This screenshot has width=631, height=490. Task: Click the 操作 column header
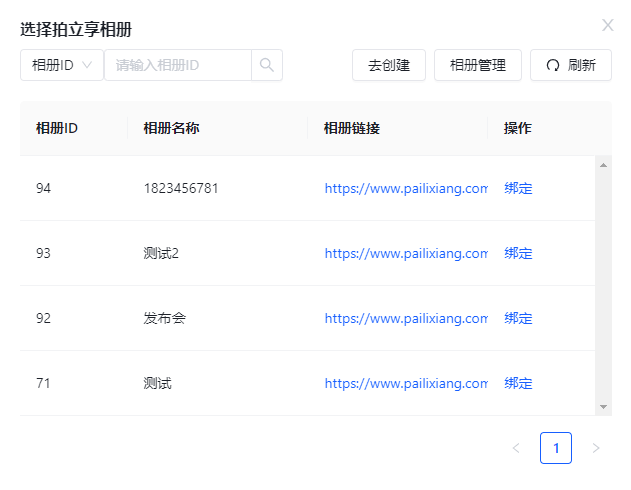[x=518, y=128]
